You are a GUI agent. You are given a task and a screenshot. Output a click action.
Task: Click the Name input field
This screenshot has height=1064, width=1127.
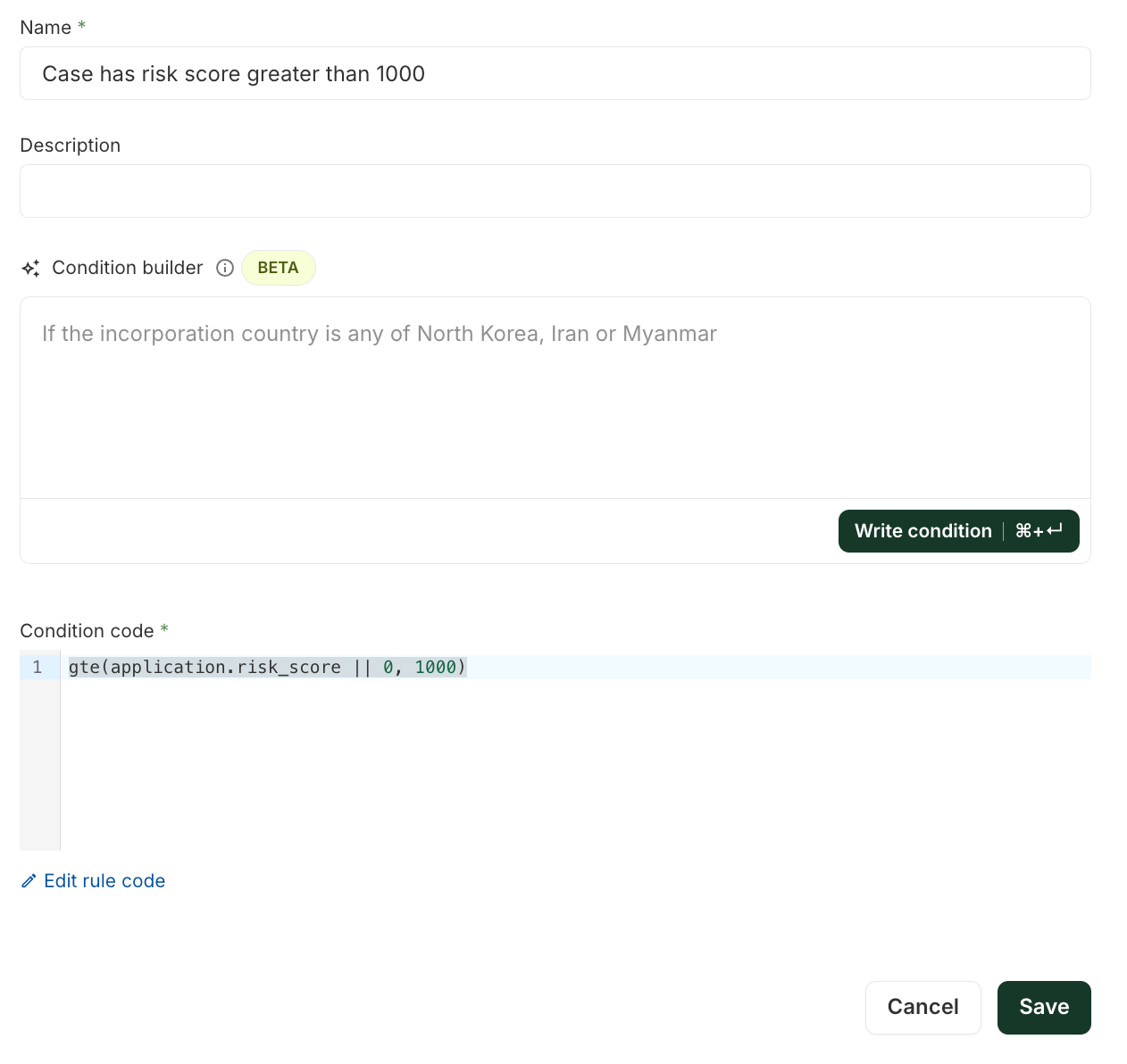tap(555, 73)
